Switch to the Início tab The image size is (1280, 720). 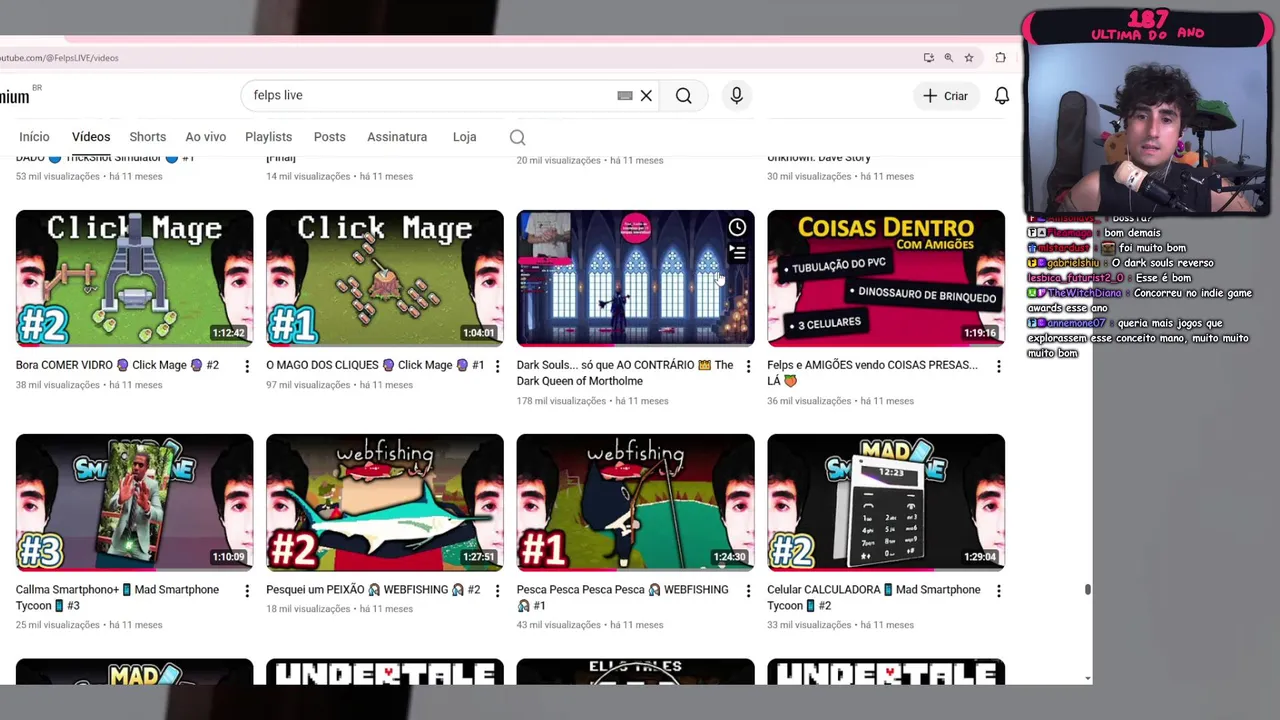34,137
